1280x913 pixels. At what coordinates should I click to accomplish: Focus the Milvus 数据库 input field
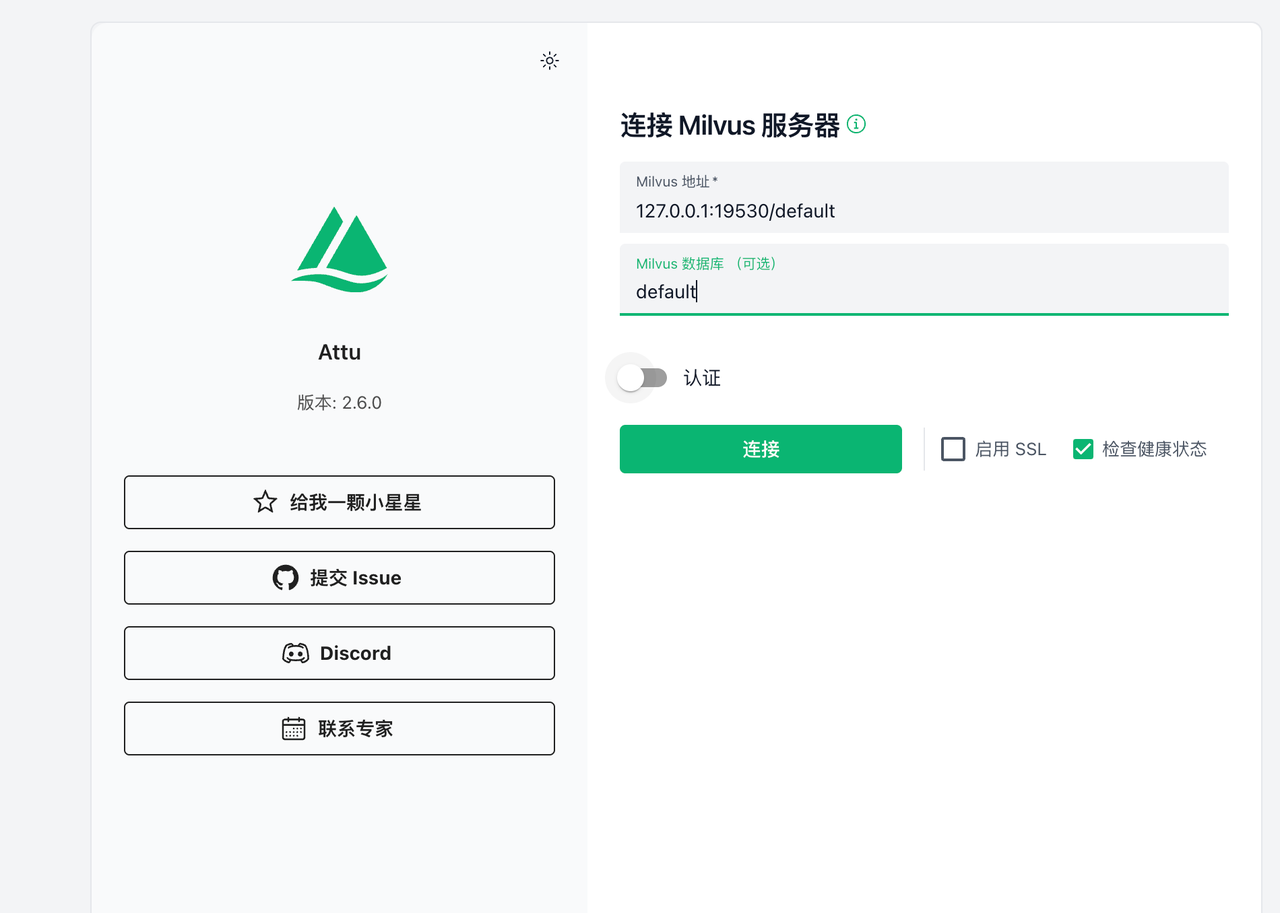pyautogui.click(x=924, y=280)
